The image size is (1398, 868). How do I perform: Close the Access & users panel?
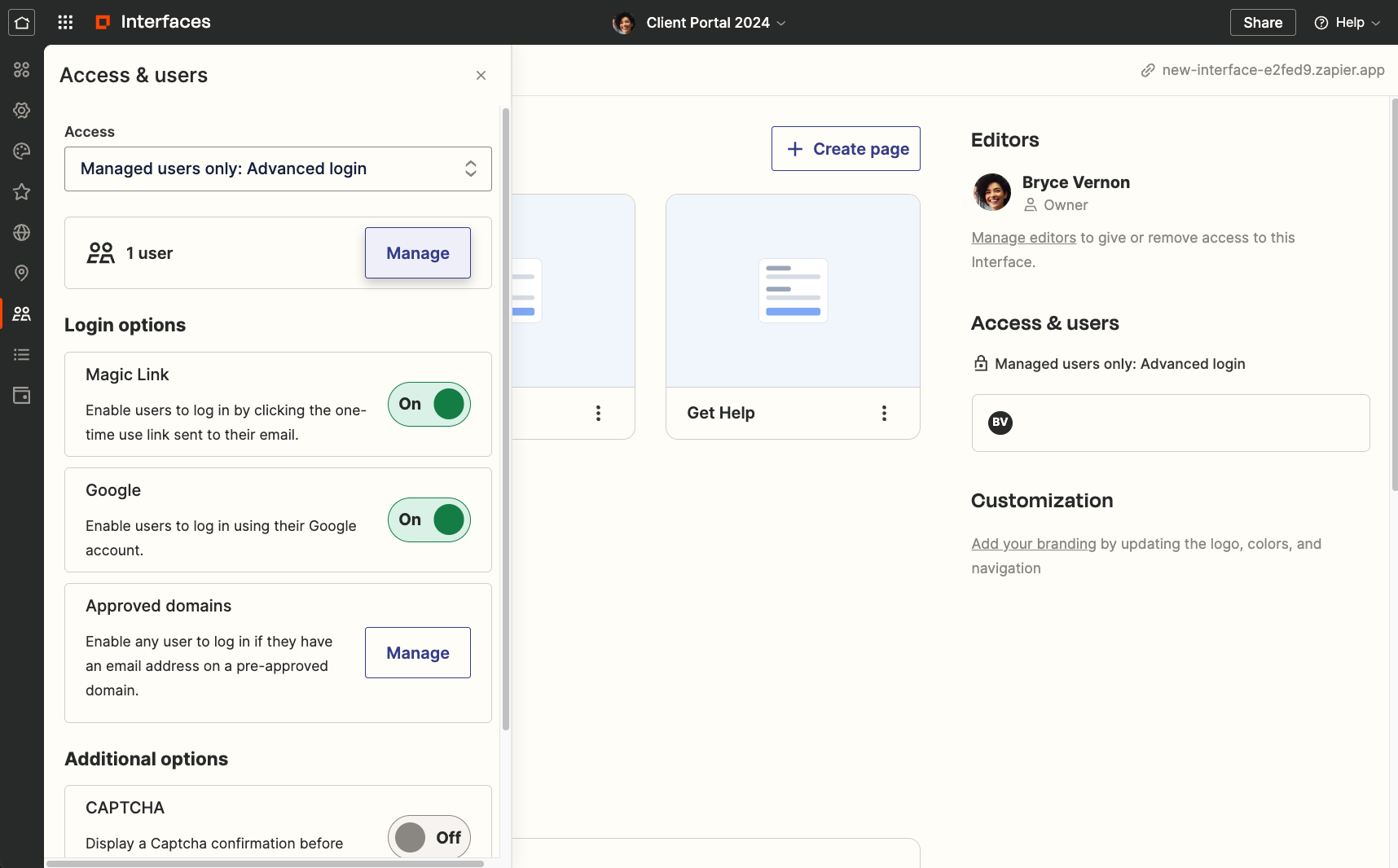point(481,76)
